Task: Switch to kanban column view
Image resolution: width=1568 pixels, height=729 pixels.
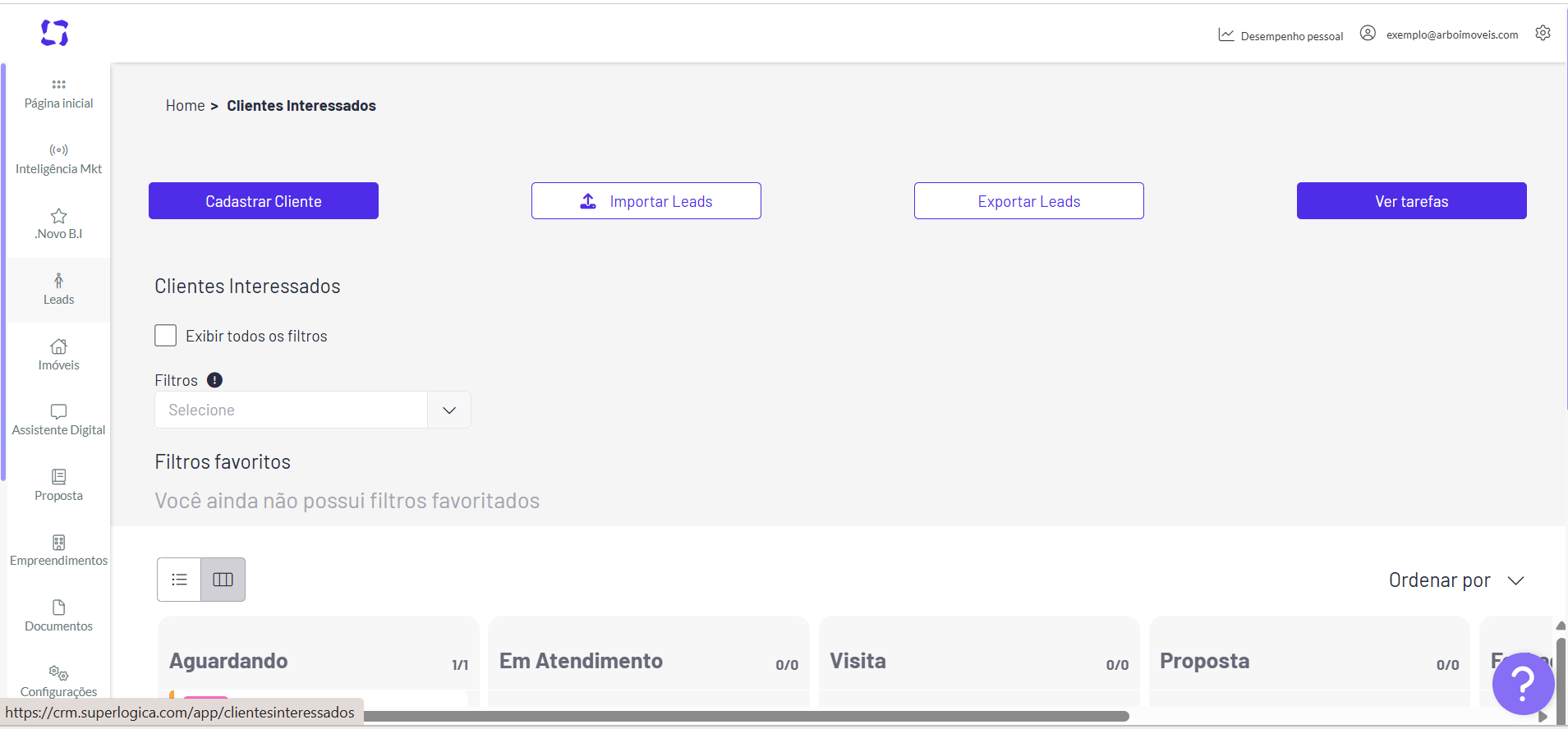Action: [x=223, y=580]
